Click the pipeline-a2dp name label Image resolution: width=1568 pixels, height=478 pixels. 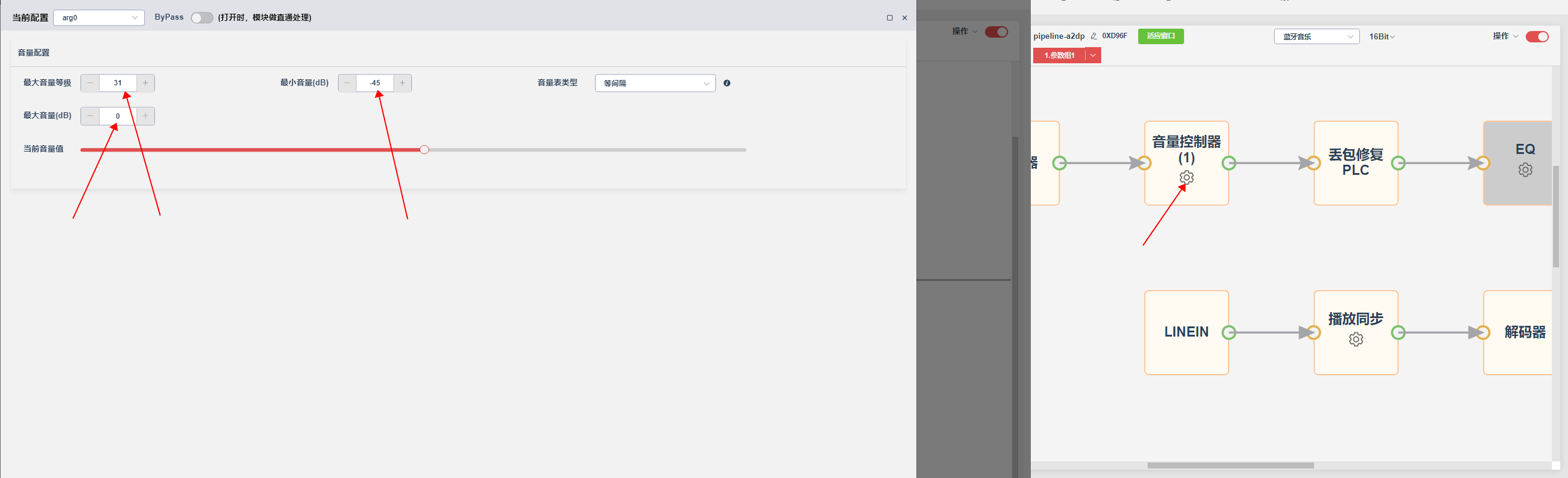(x=1058, y=36)
